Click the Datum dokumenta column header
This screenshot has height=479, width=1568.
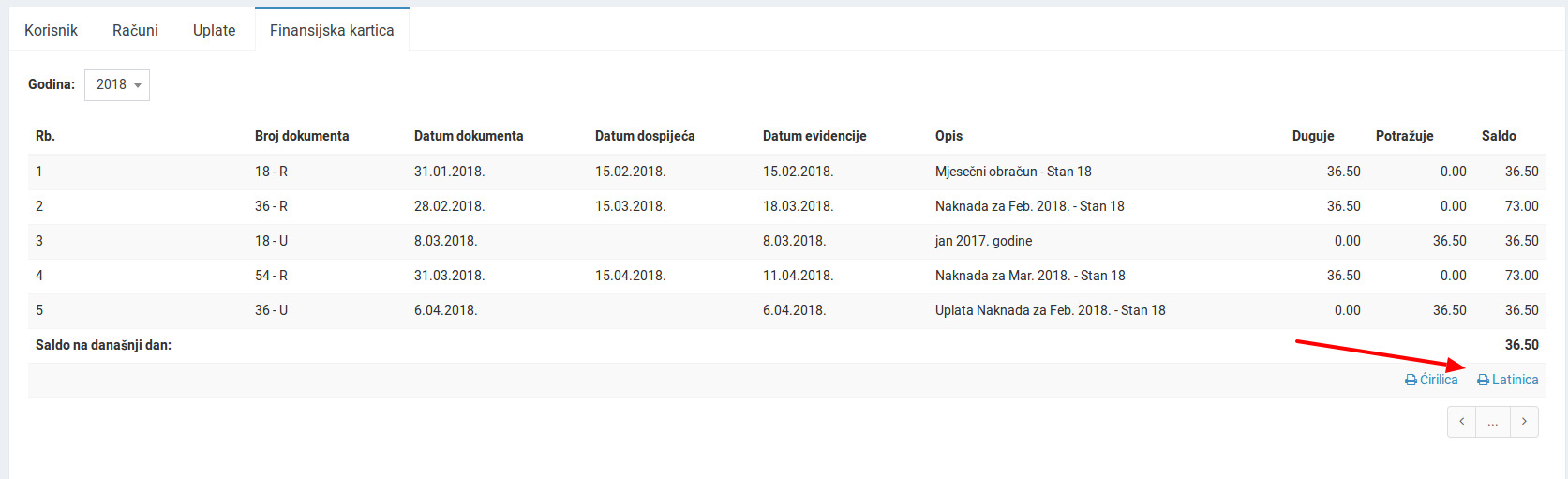coord(469,136)
